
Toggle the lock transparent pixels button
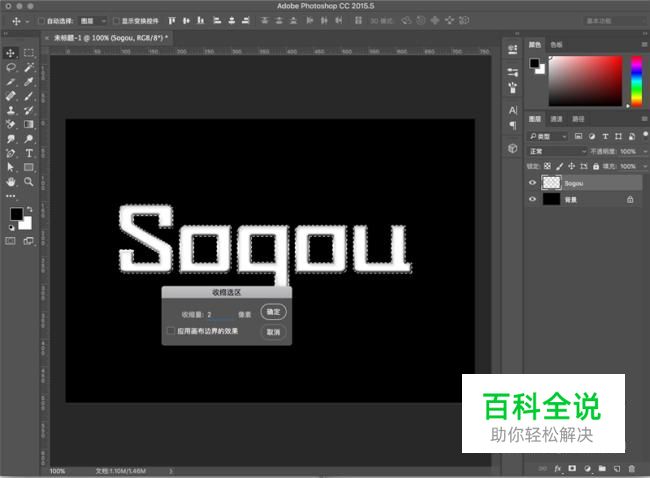point(547,166)
